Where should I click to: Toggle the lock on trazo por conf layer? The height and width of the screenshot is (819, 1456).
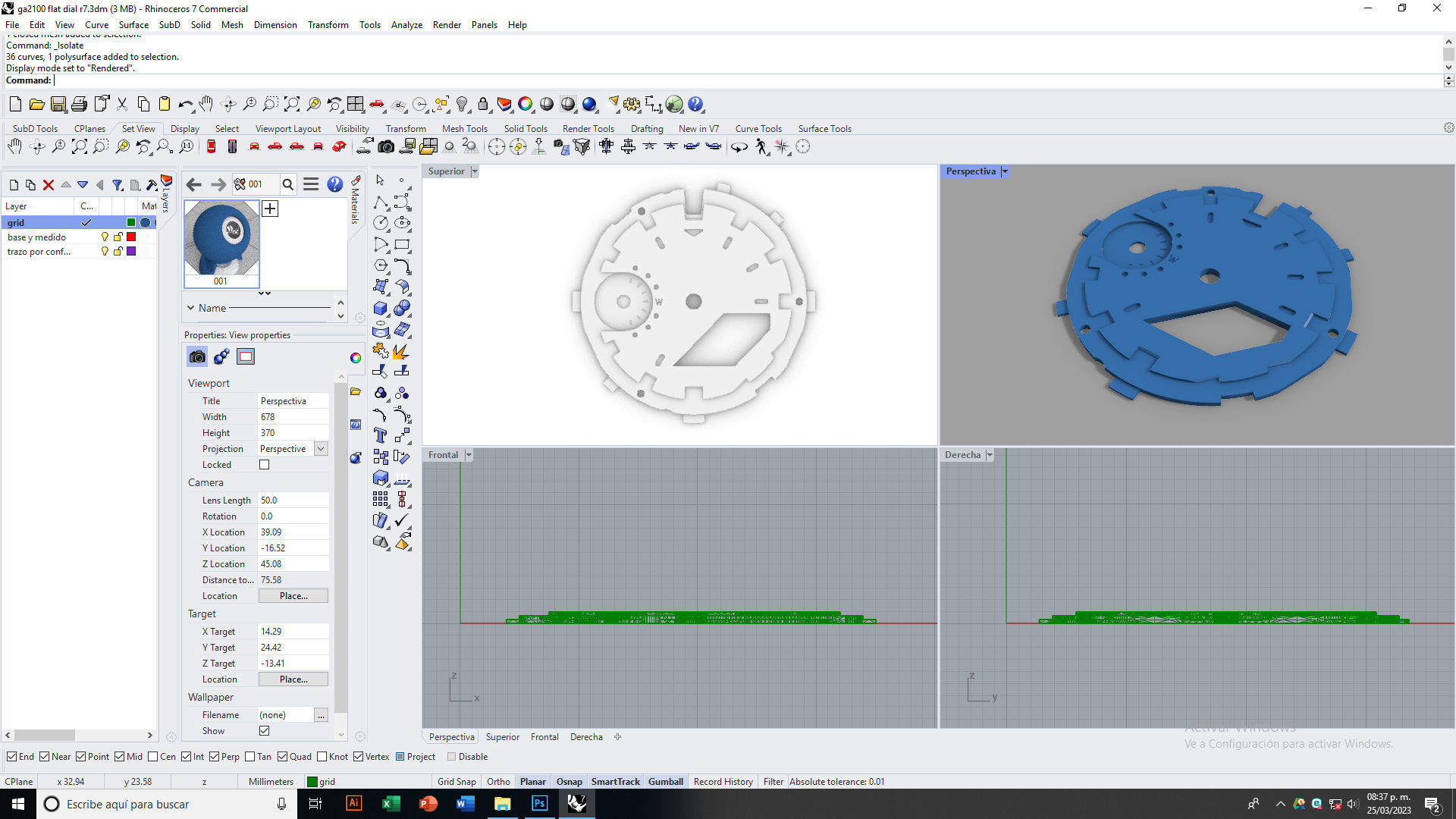coord(118,251)
